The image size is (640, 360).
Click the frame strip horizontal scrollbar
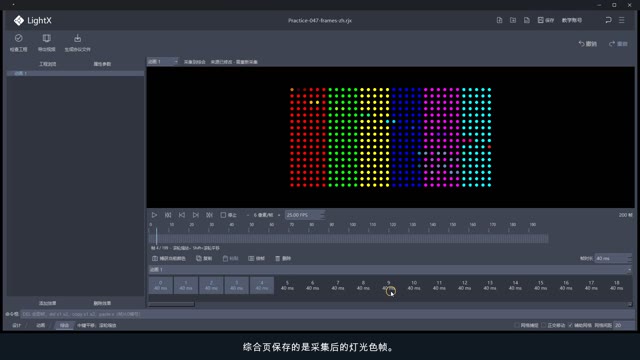[171, 304]
